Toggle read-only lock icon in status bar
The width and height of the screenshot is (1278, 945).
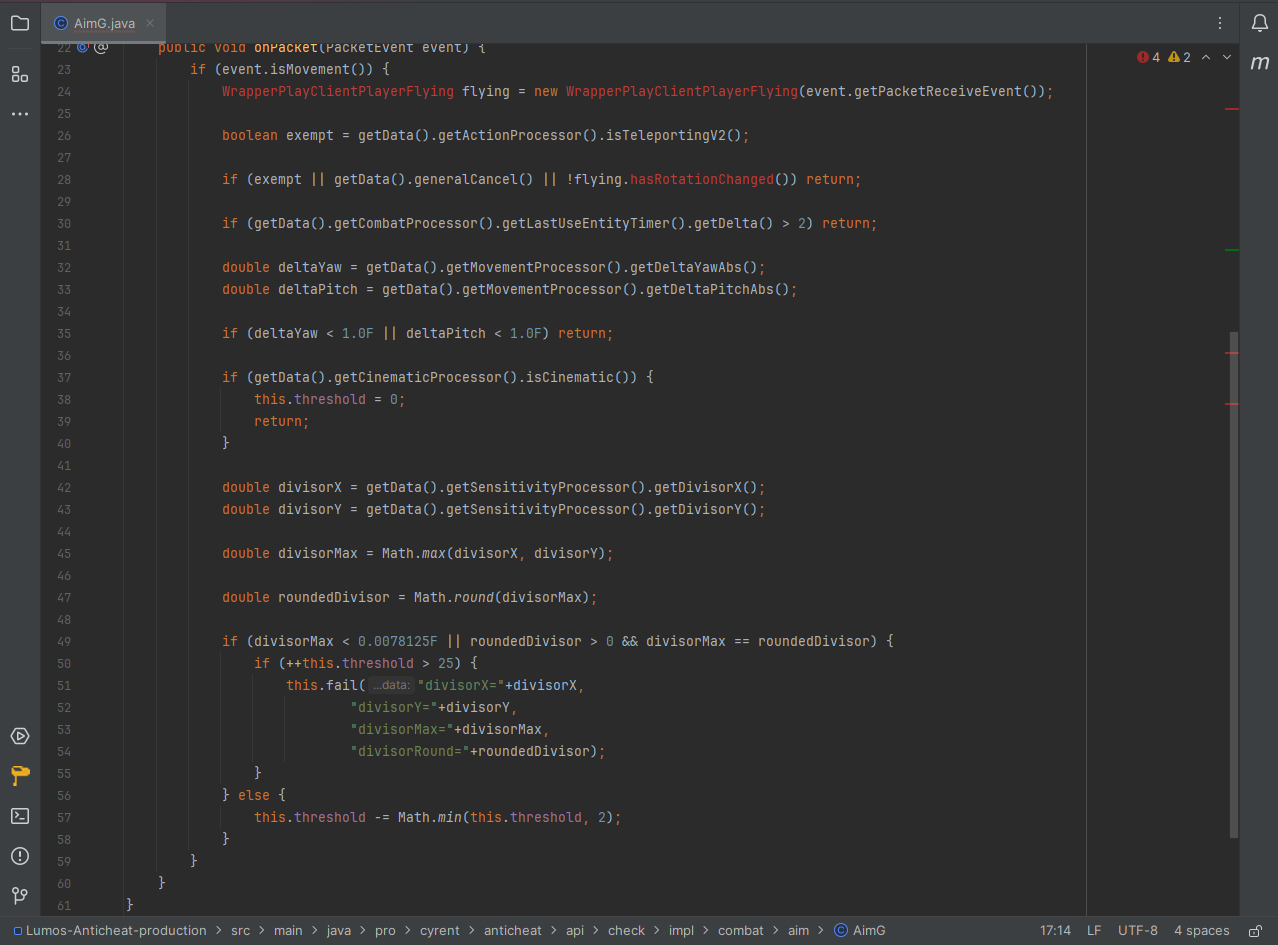point(1256,930)
